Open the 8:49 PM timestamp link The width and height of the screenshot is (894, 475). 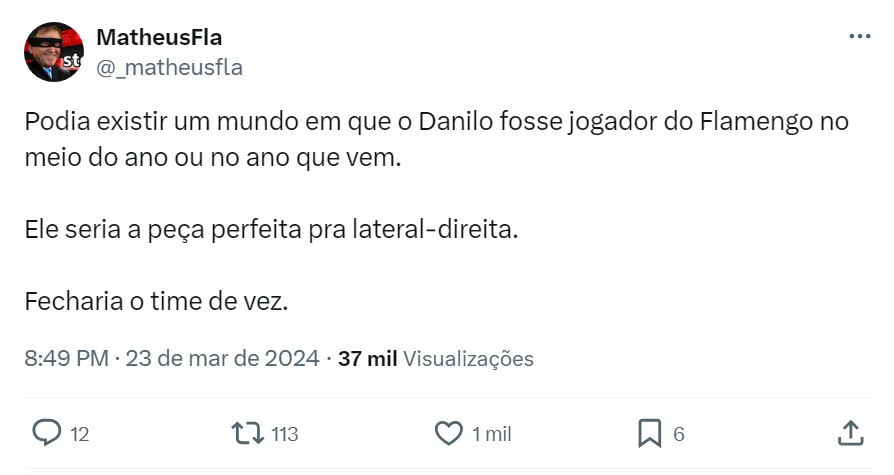65,358
